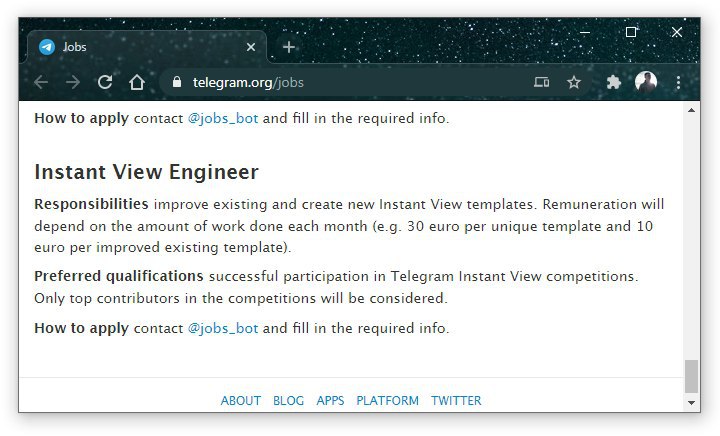Open the user profile avatar

click(646, 82)
